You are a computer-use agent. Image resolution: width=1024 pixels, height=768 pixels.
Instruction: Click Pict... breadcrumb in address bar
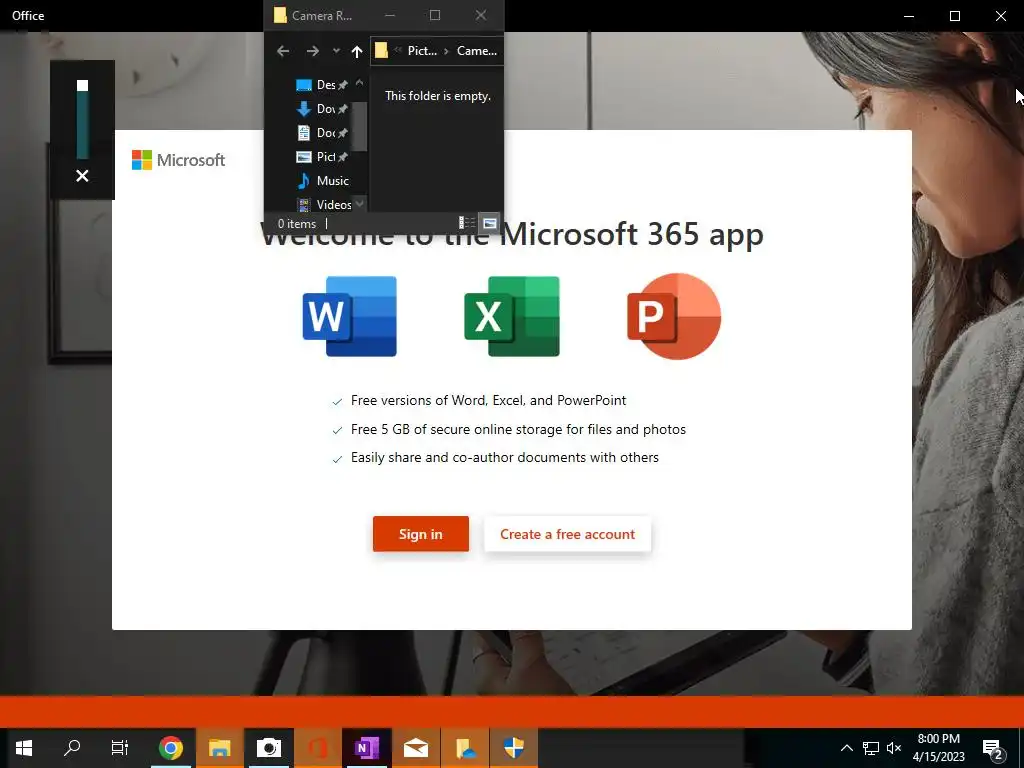(422, 51)
